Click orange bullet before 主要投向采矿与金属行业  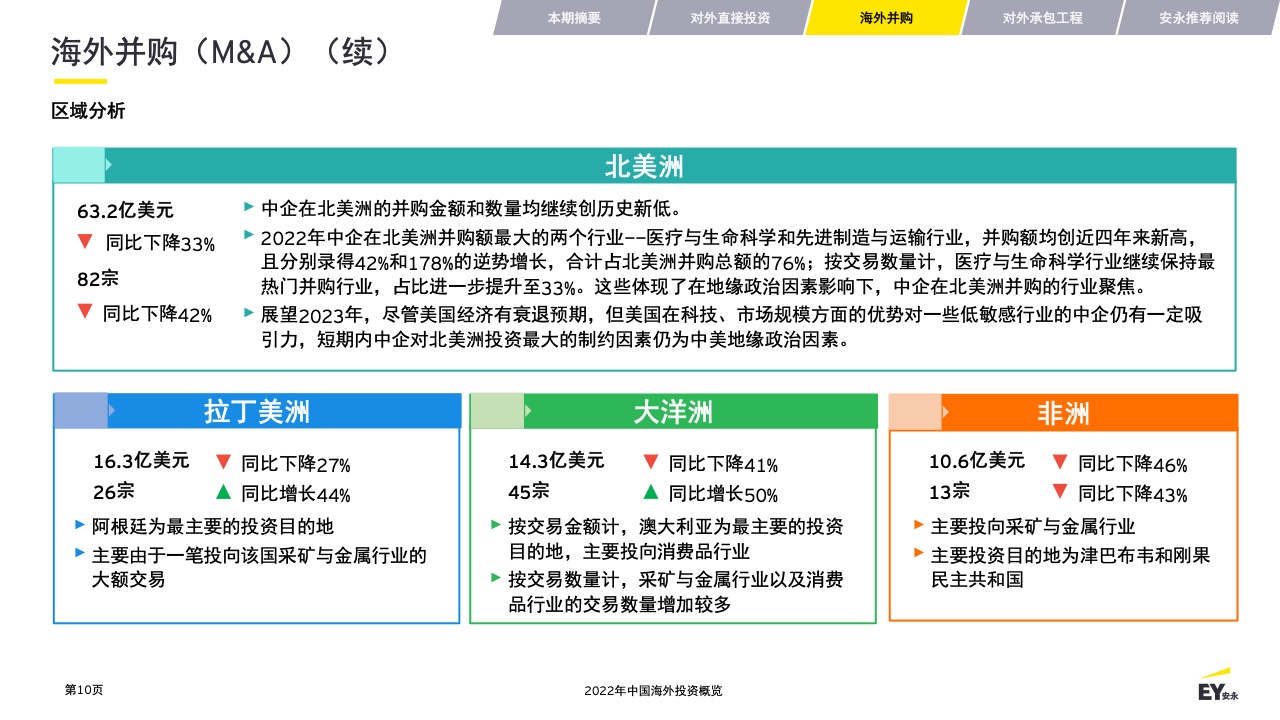click(x=919, y=524)
